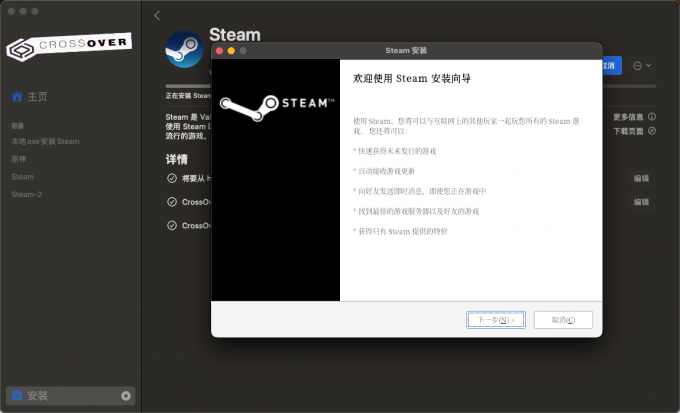Click the 容器 section label in sidebar
Screen dimensions: 680x413
pos(17,126)
